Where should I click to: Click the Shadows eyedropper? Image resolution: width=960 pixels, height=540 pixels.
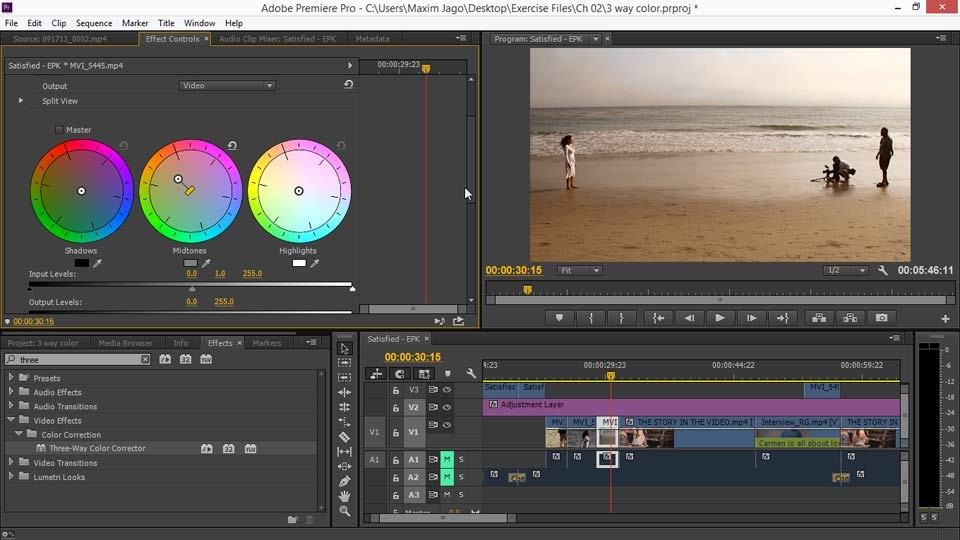(97, 263)
